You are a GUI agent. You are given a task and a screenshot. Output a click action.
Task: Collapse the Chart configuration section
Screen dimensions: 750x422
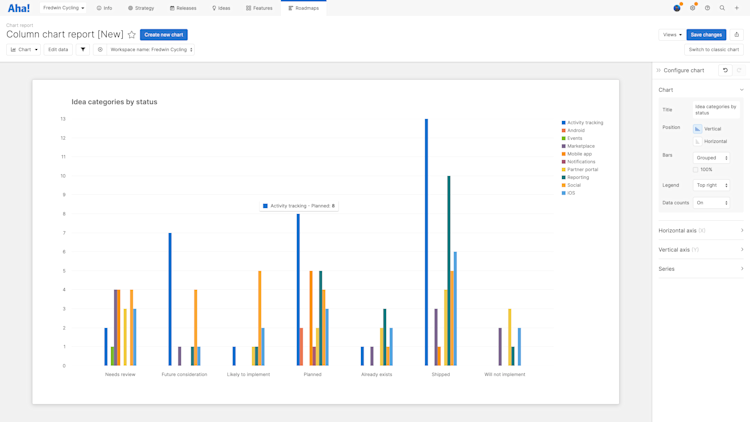click(701, 90)
